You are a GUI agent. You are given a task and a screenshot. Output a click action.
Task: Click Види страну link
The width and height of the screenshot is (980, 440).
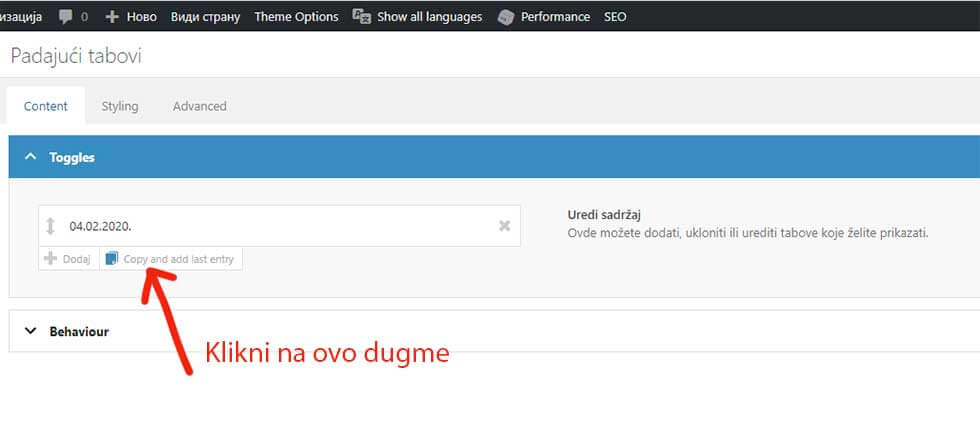click(206, 17)
